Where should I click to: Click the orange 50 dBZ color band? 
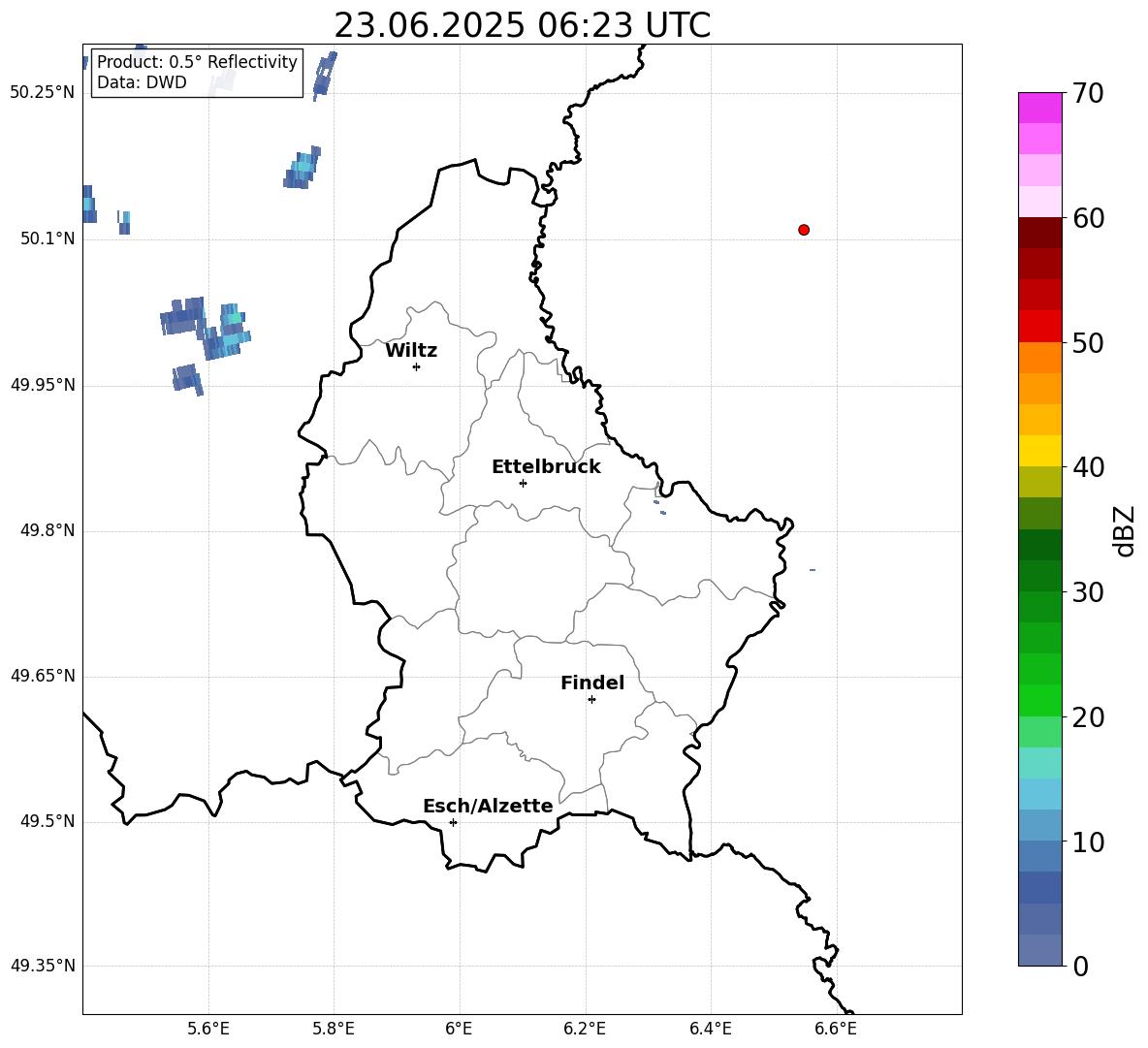point(1039,358)
